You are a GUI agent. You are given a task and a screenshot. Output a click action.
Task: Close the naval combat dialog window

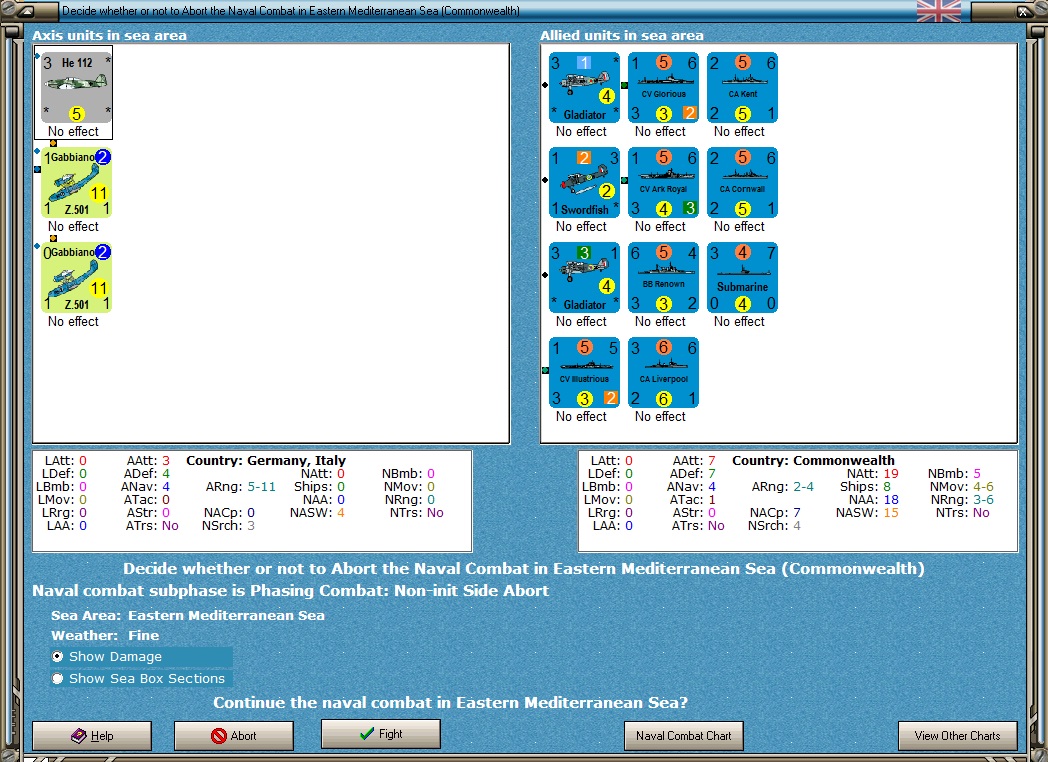(x=1023, y=11)
